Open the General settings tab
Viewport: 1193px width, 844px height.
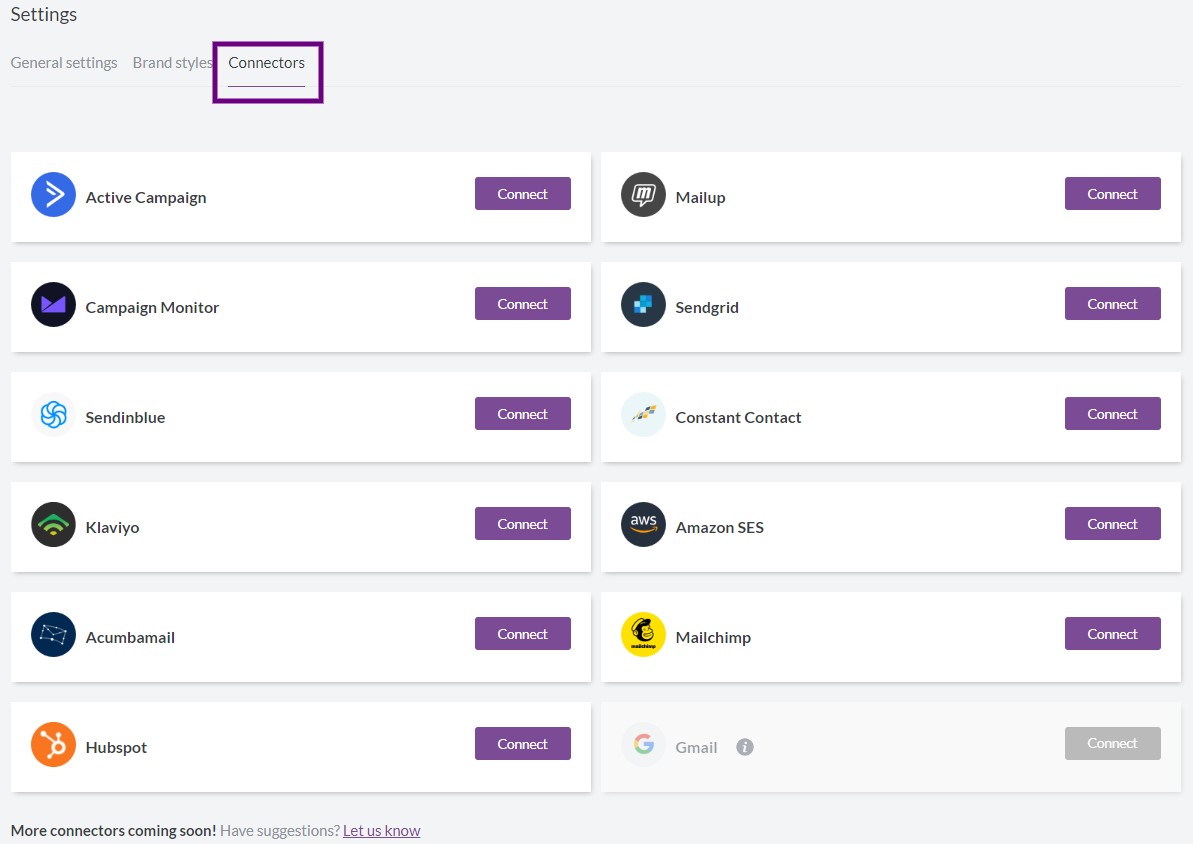pyautogui.click(x=64, y=62)
